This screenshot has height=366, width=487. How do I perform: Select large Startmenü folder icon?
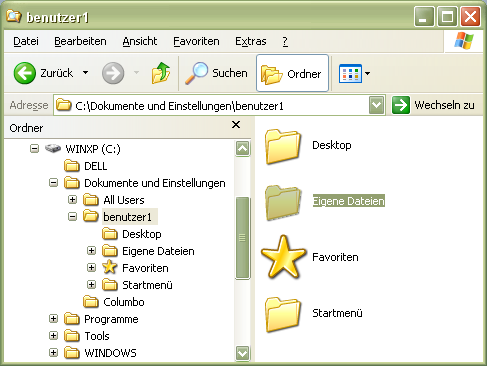(x=283, y=314)
